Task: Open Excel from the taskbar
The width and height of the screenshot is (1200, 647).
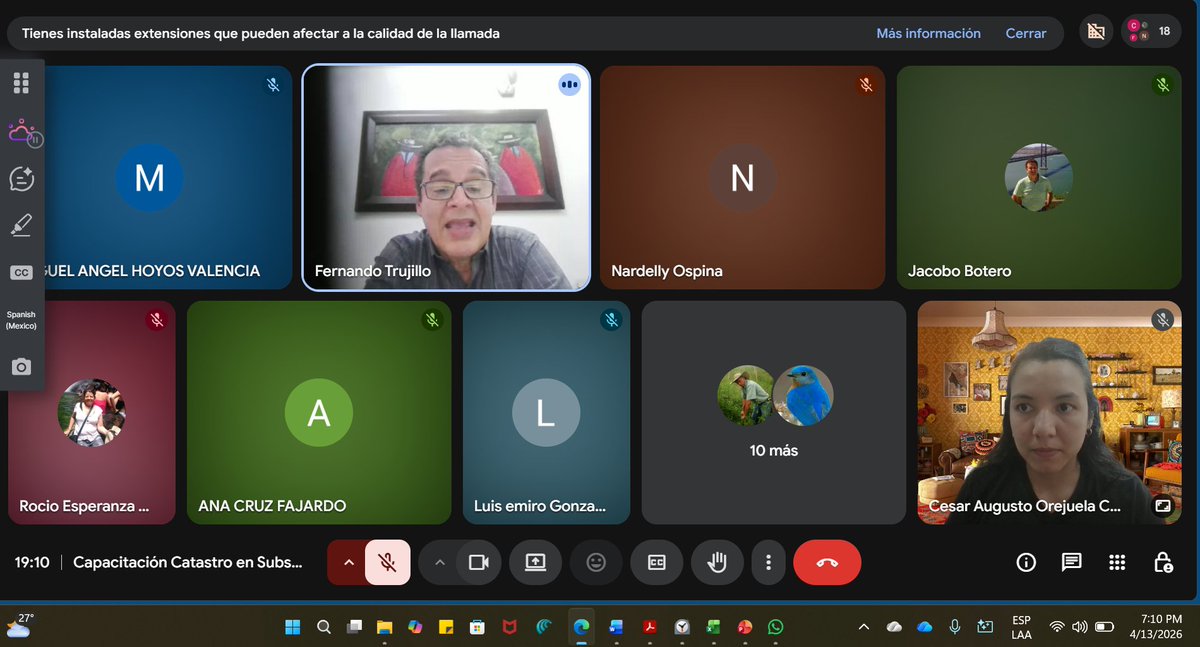Action: (x=713, y=627)
